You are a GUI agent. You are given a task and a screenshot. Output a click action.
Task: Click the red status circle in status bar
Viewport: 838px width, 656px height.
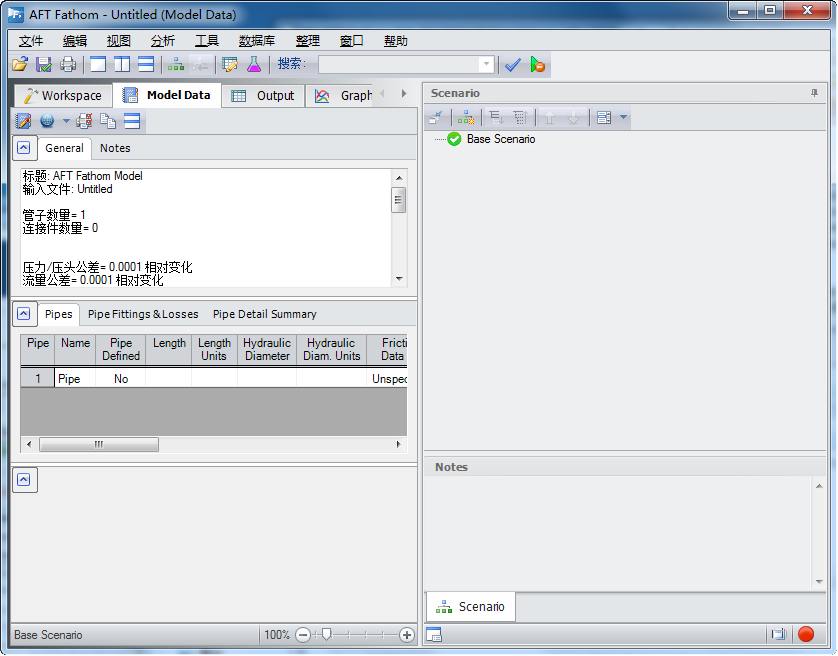[x=805, y=635]
